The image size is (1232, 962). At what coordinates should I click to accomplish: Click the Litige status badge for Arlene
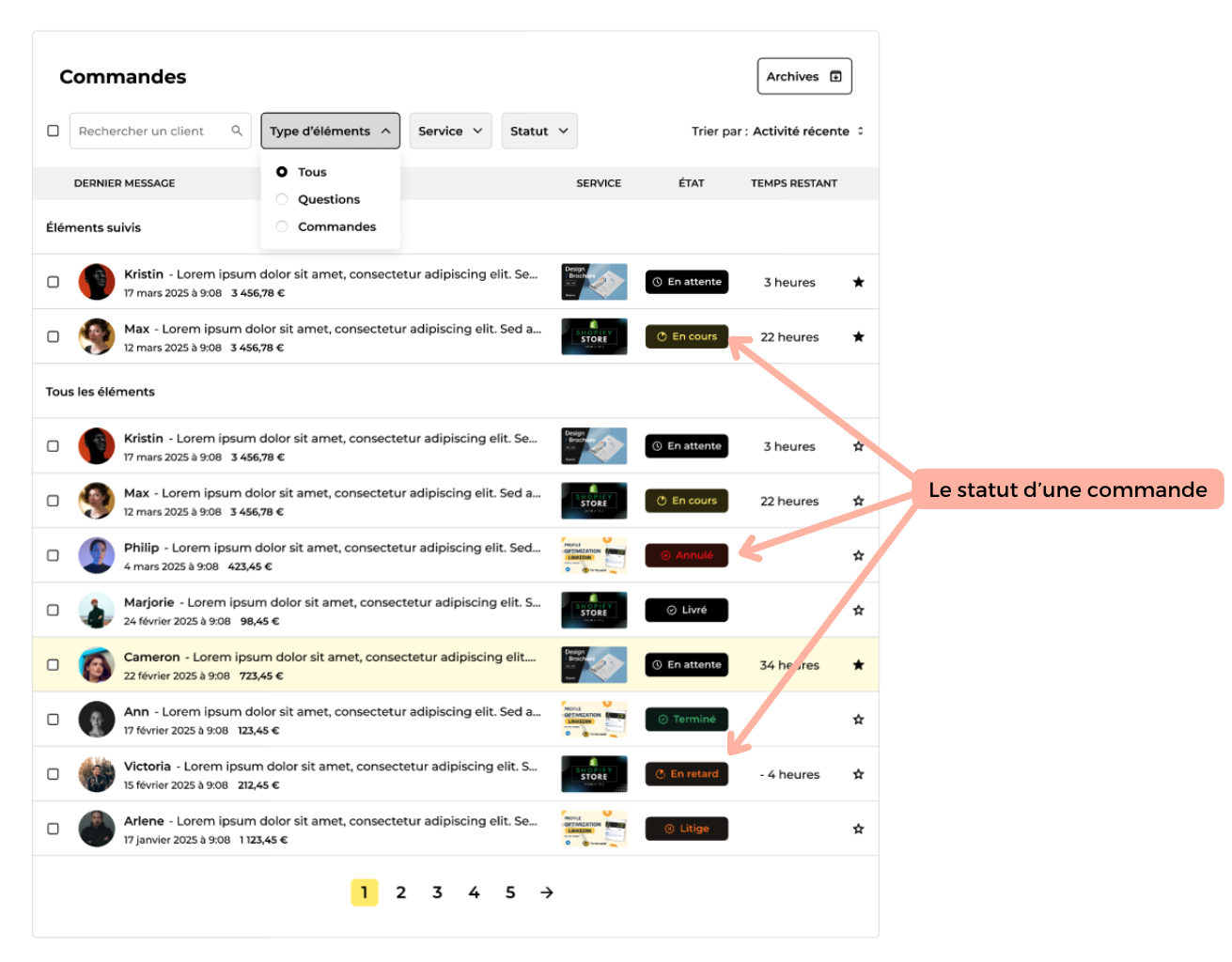point(687,829)
